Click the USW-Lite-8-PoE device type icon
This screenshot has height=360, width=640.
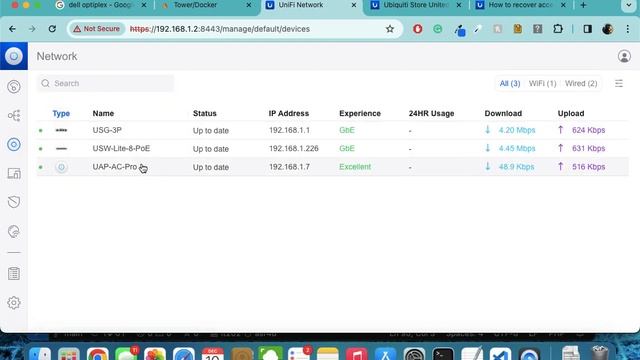[61, 149]
